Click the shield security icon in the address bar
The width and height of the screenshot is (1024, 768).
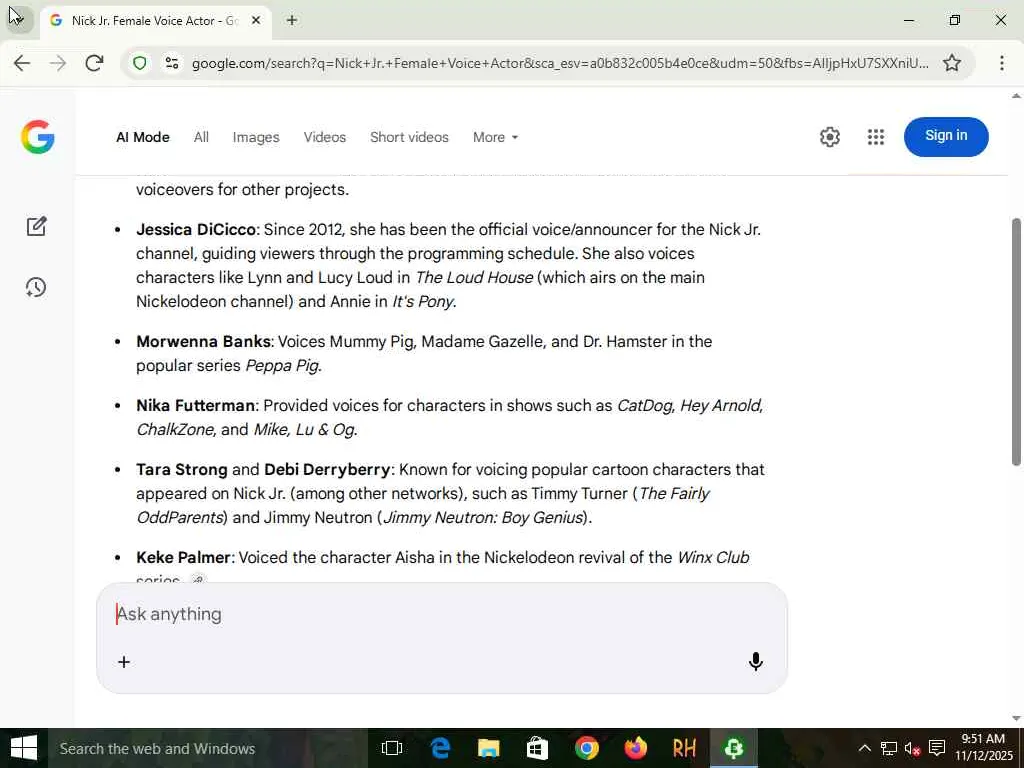(x=140, y=63)
